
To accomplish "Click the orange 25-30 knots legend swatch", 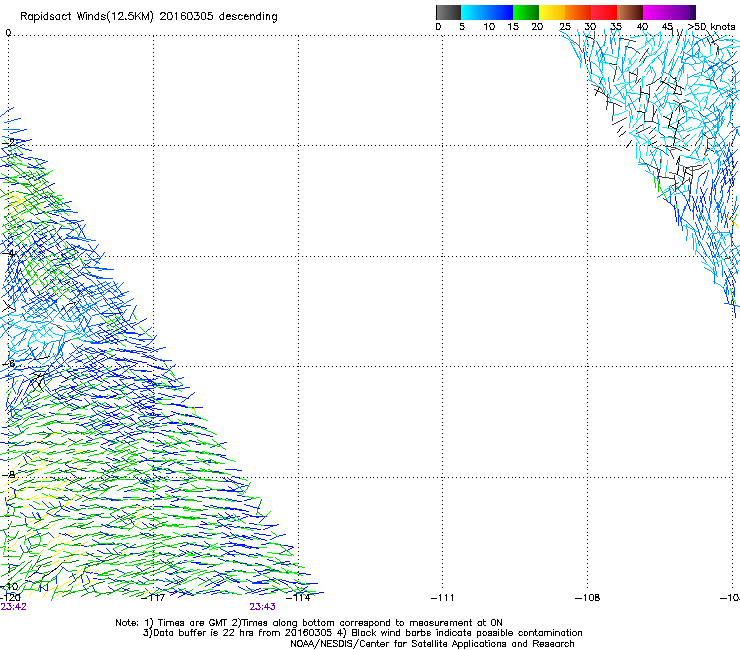I will point(578,12).
